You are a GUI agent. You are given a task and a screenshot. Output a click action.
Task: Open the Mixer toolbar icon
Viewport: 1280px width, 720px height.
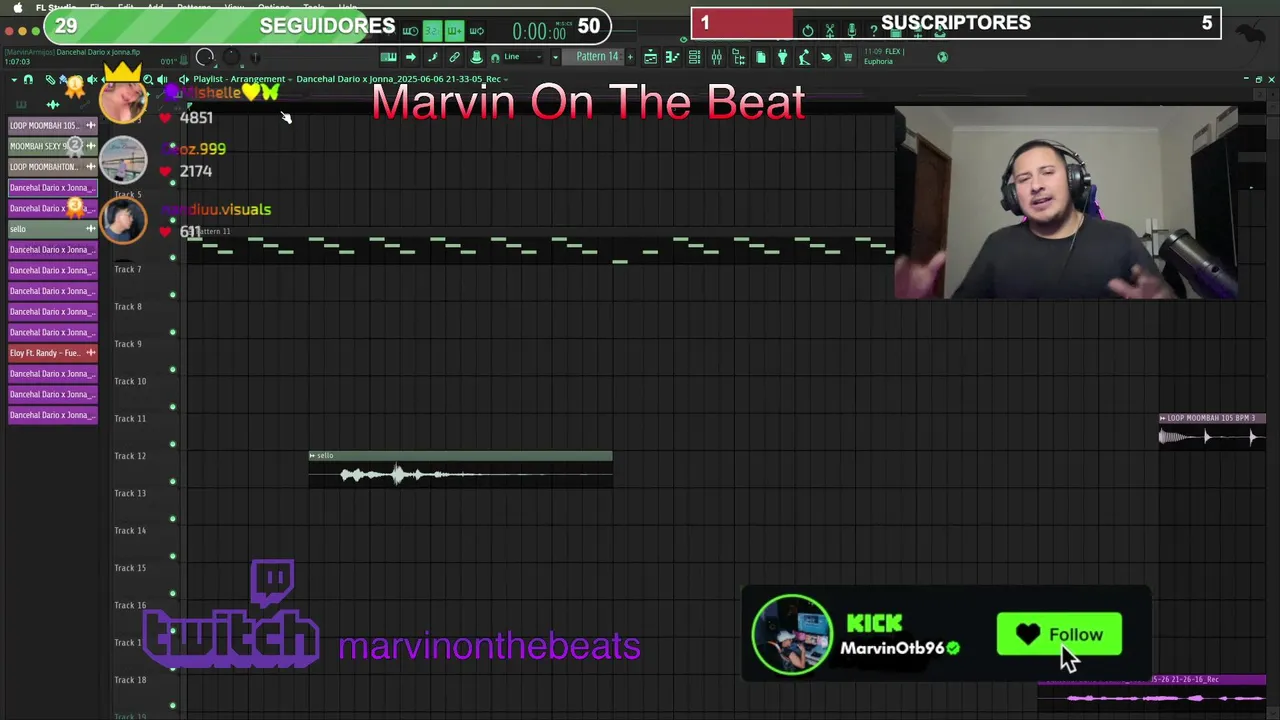716,57
